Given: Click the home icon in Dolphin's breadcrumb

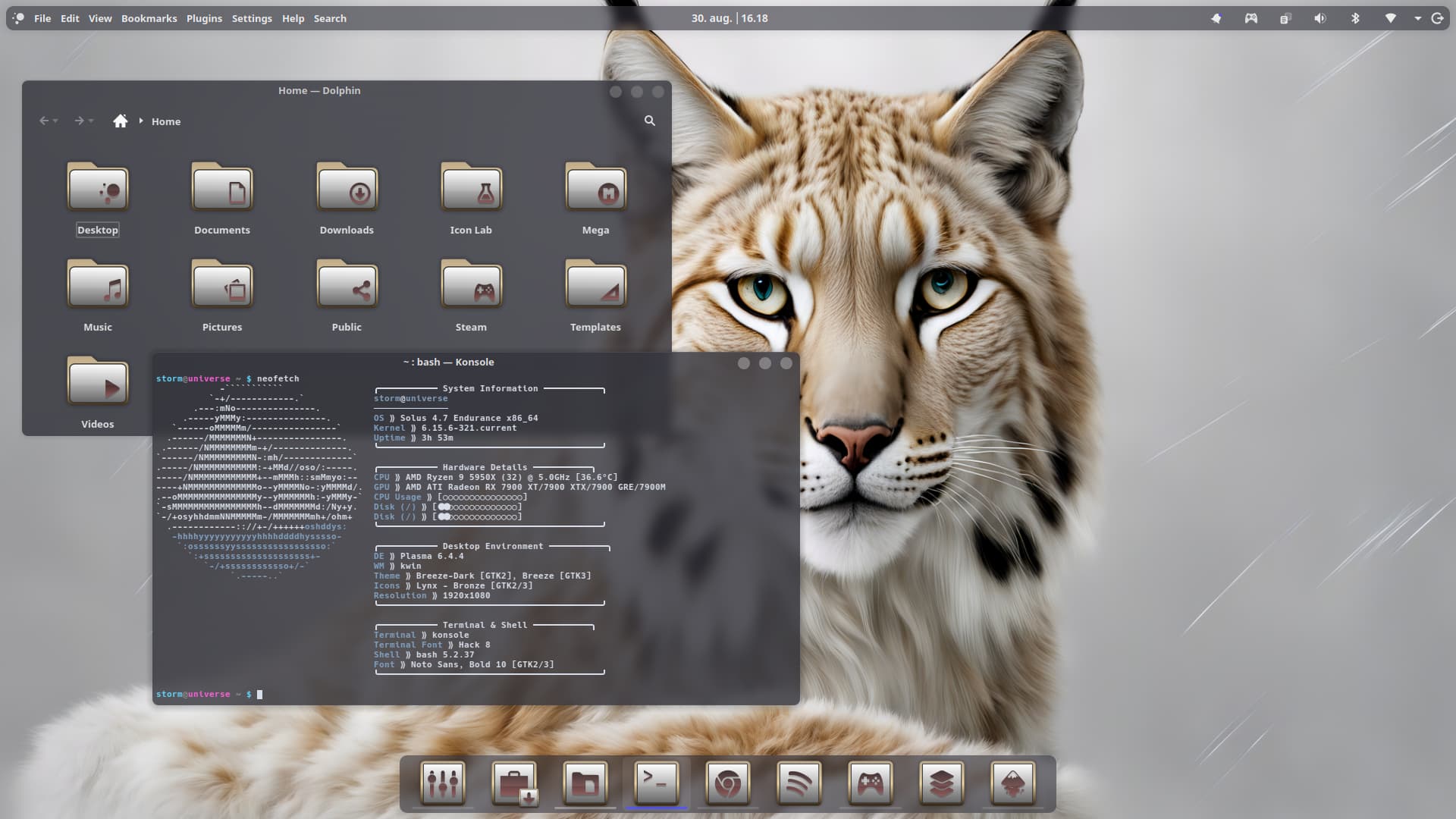Looking at the screenshot, I should (x=120, y=121).
